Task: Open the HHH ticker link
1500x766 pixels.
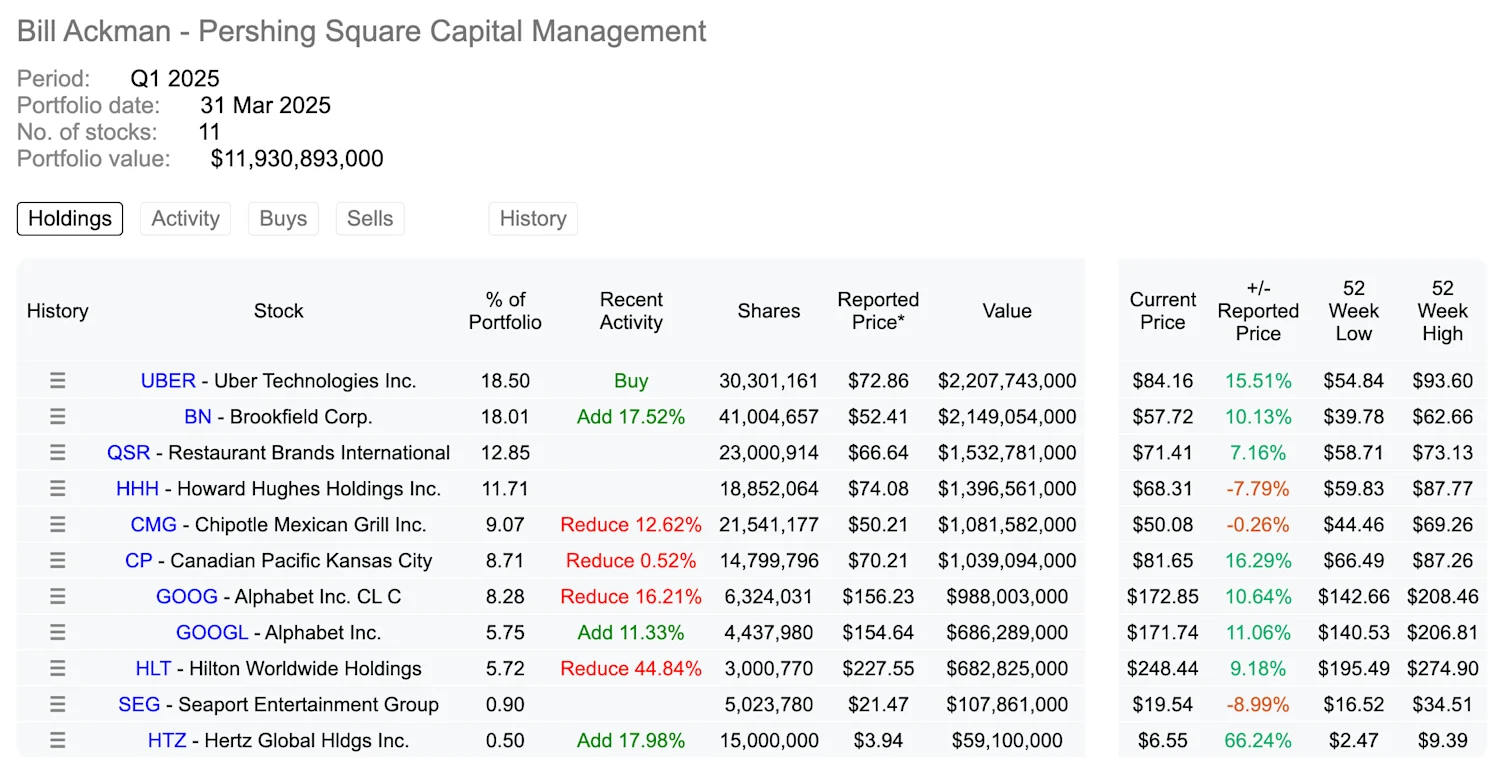Action: (x=137, y=489)
